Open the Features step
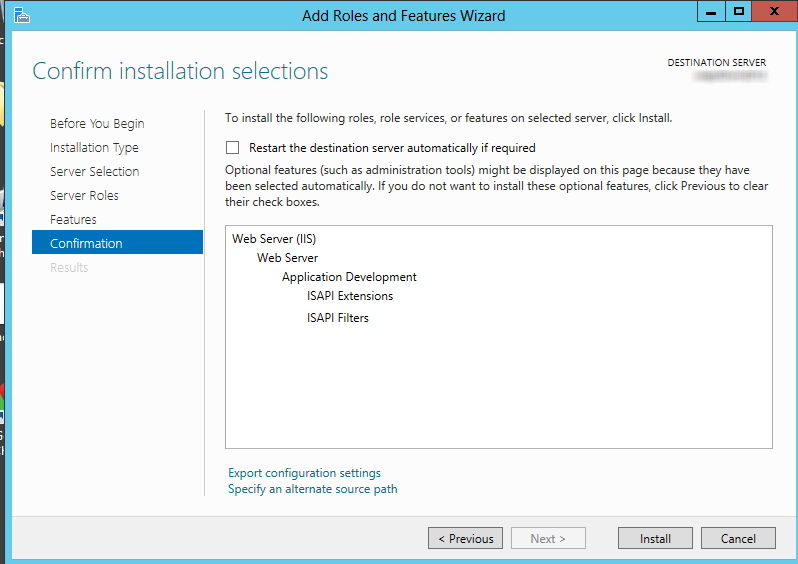This screenshot has height=564, width=798. coord(73,220)
